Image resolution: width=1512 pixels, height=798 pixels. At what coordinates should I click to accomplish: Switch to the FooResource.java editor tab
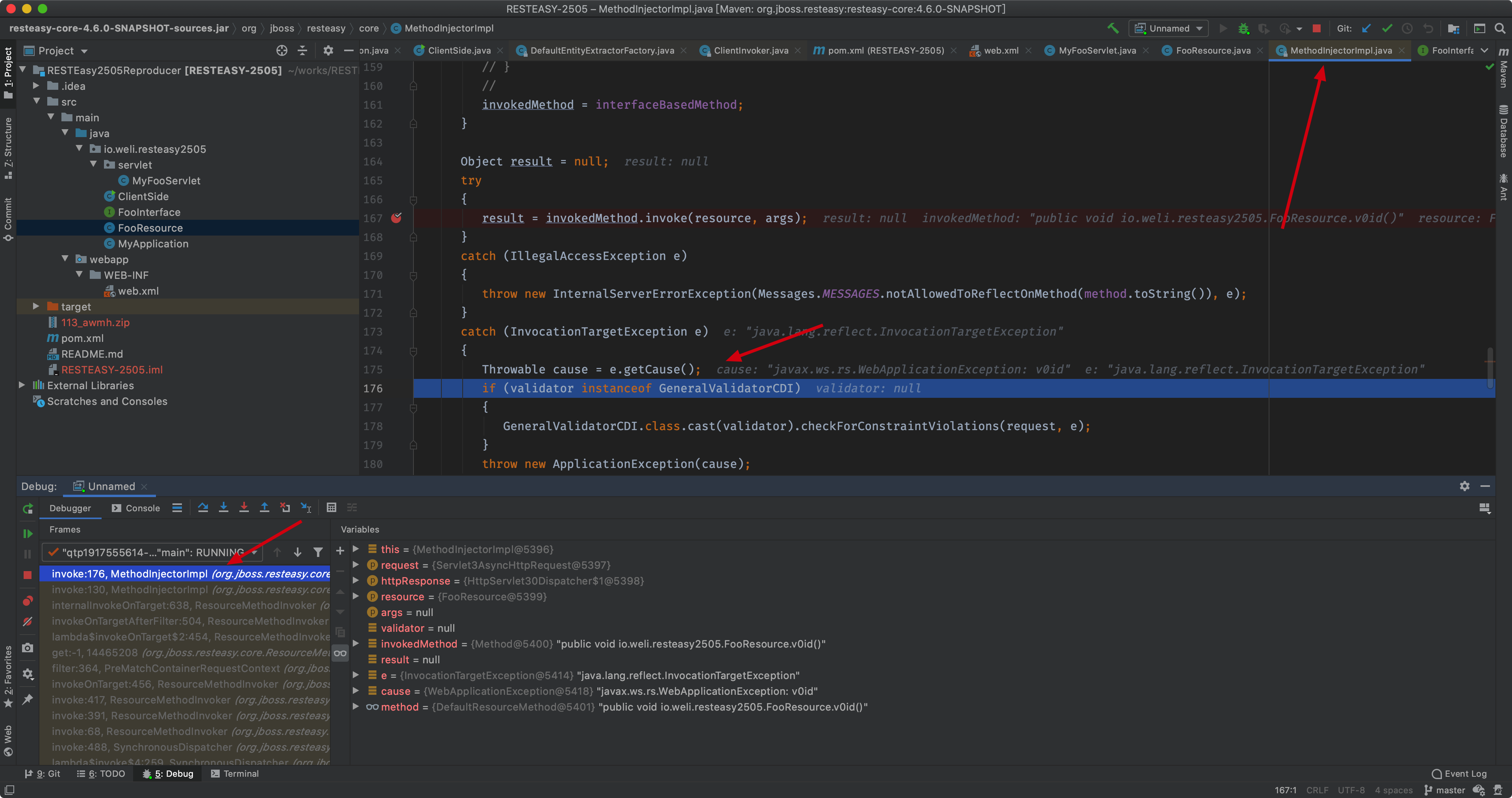[1213, 50]
